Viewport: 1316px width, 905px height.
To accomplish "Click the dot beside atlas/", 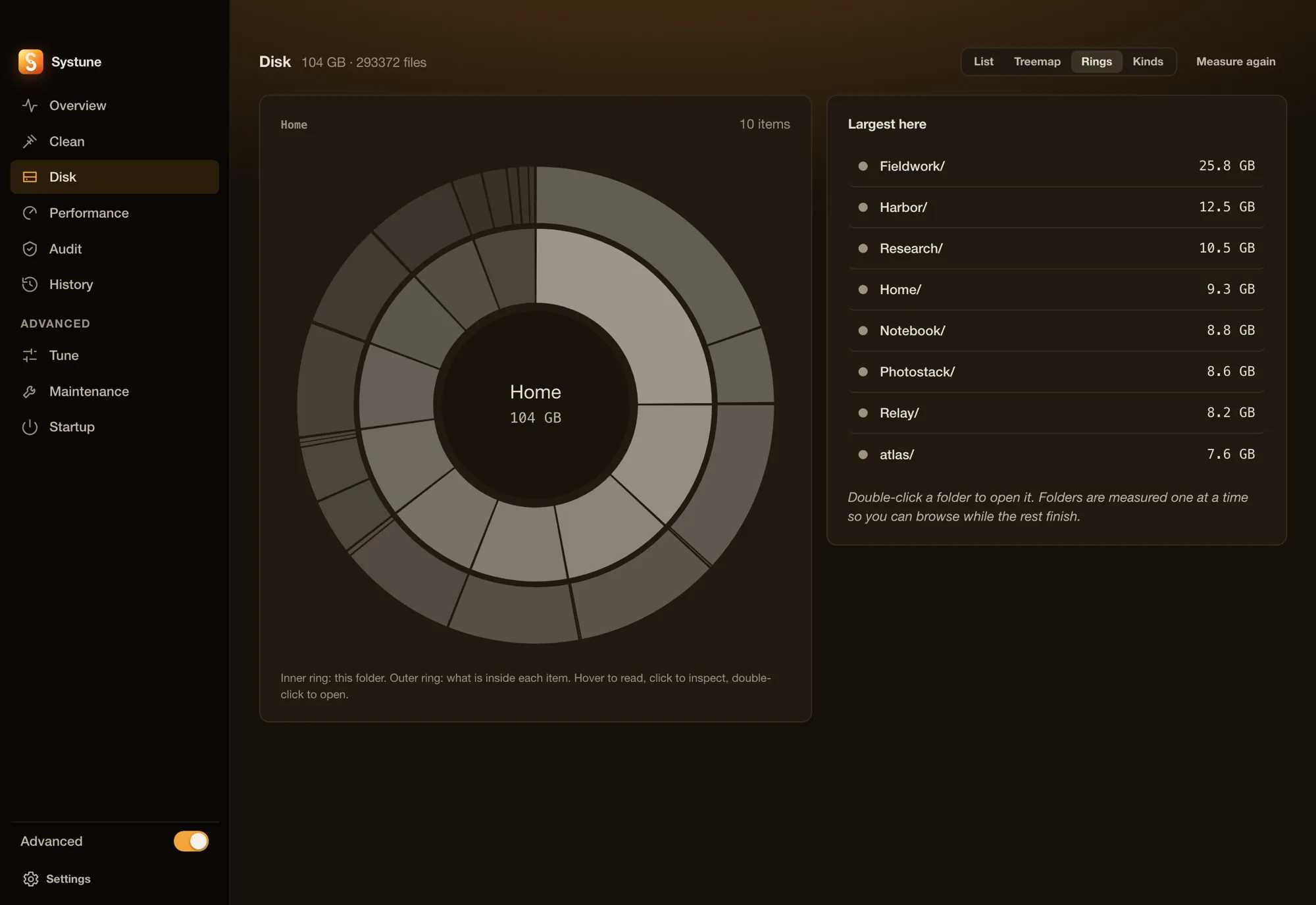I will (x=863, y=454).
